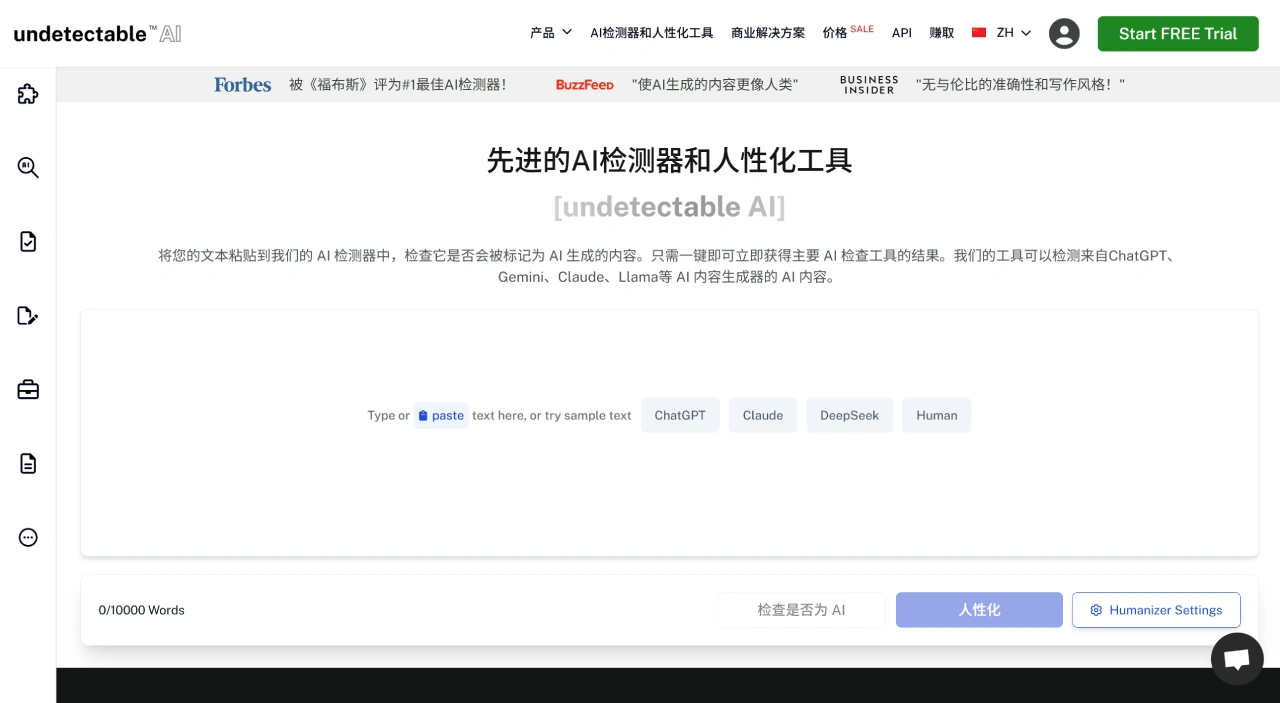Select the document file icon in sidebar
This screenshot has height=703, width=1280.
(x=27, y=463)
